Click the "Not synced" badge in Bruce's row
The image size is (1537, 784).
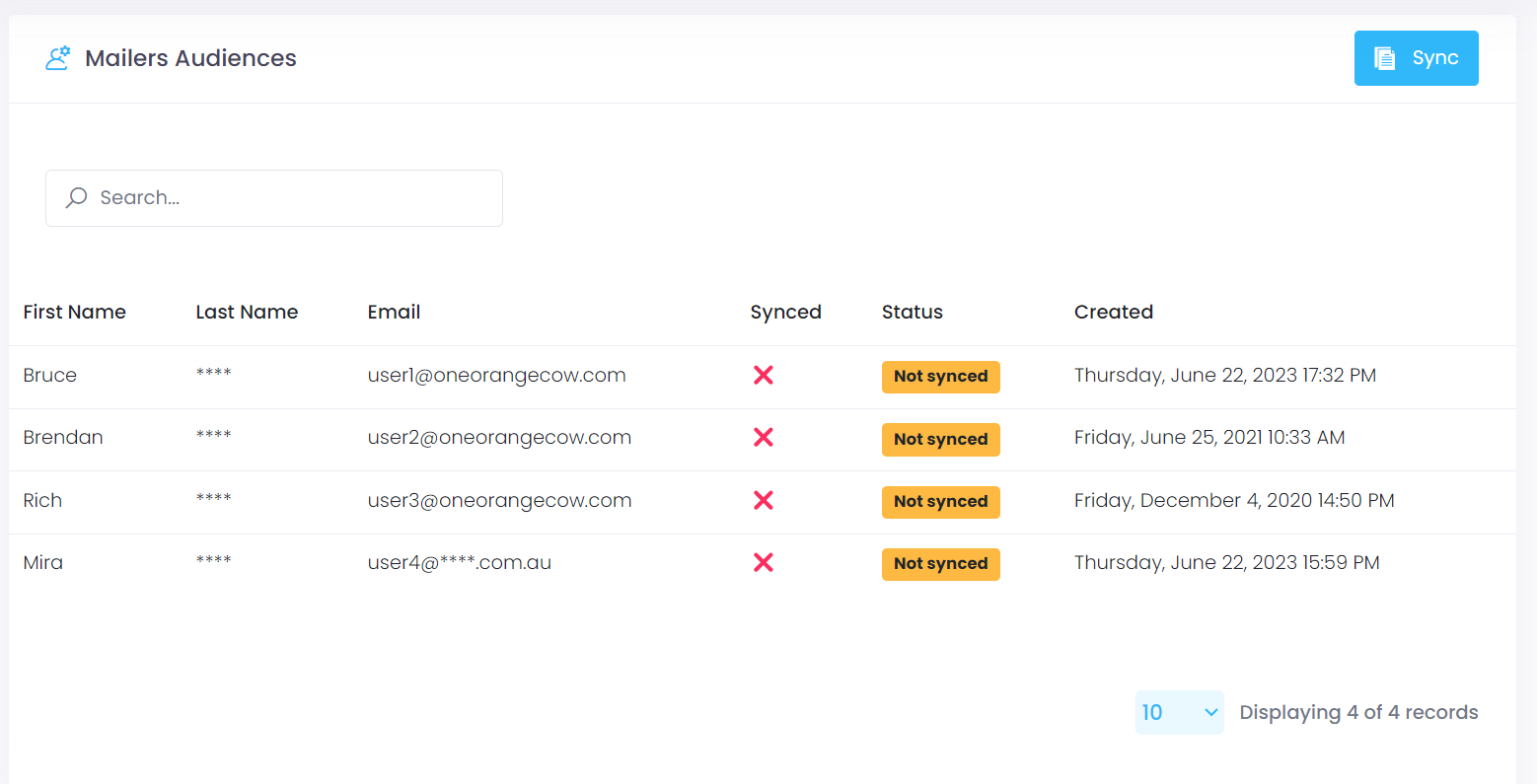940,377
